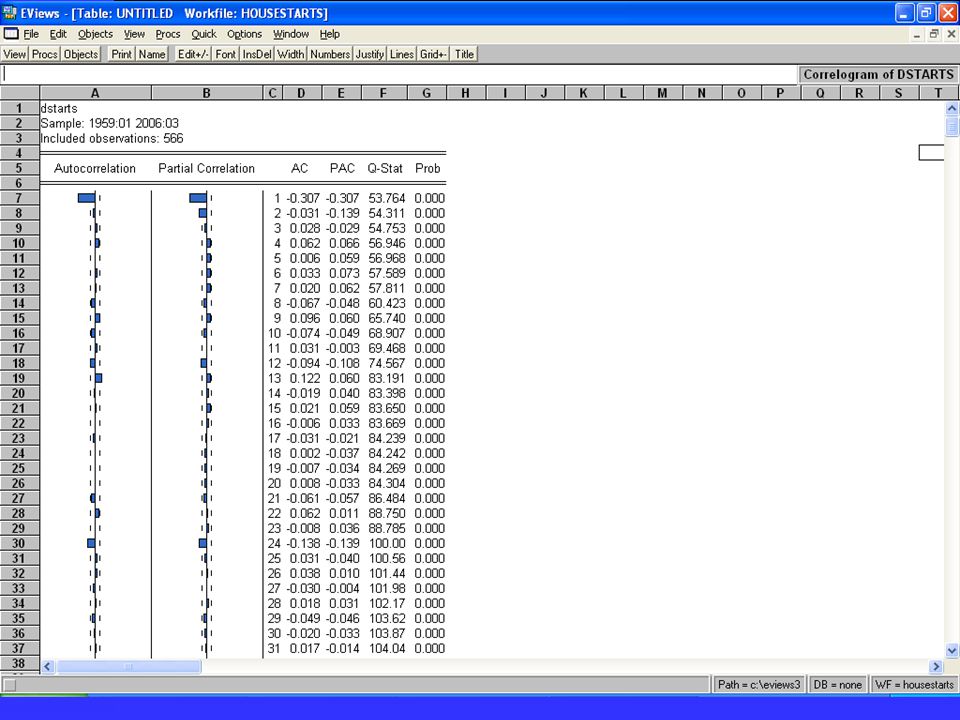Select row 7 header

pyautogui.click(x=19, y=198)
